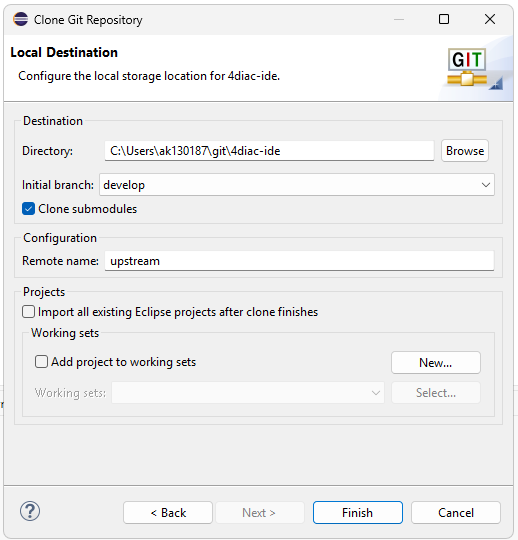Image resolution: width=518 pixels, height=540 pixels.
Task: Open the Working sets combo box
Action: click(x=248, y=393)
